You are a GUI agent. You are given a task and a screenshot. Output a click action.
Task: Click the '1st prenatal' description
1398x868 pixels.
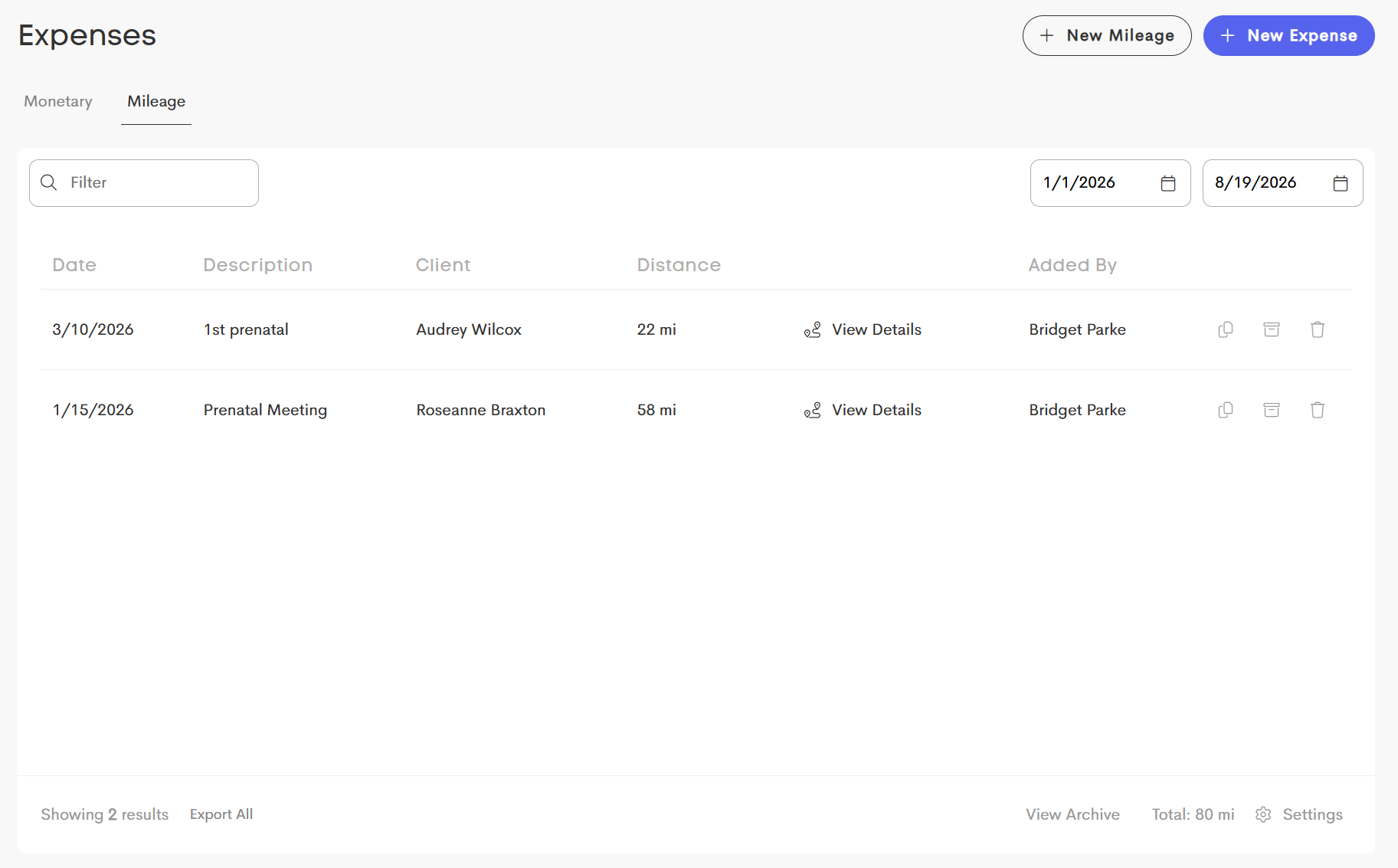246,329
